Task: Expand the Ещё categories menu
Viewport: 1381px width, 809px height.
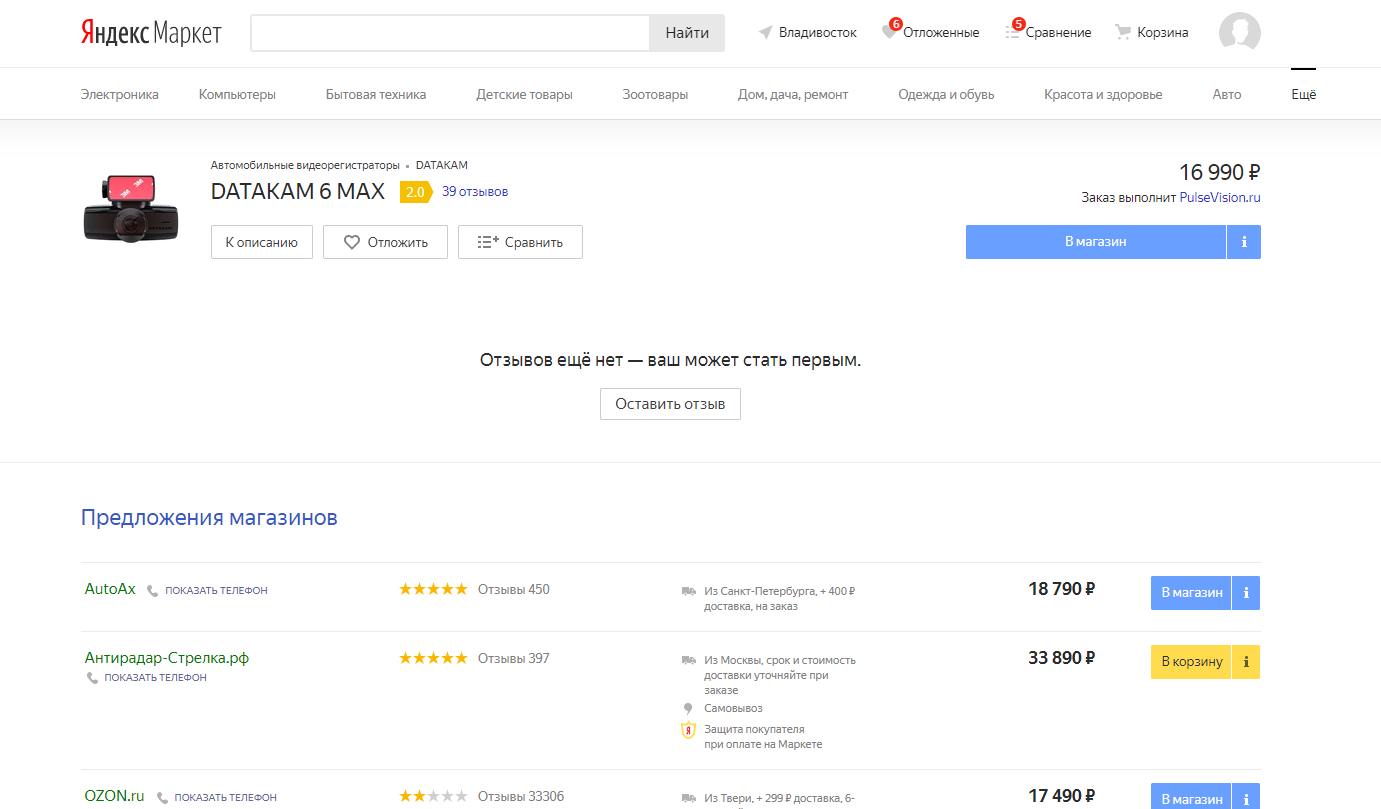Action: click(1303, 95)
